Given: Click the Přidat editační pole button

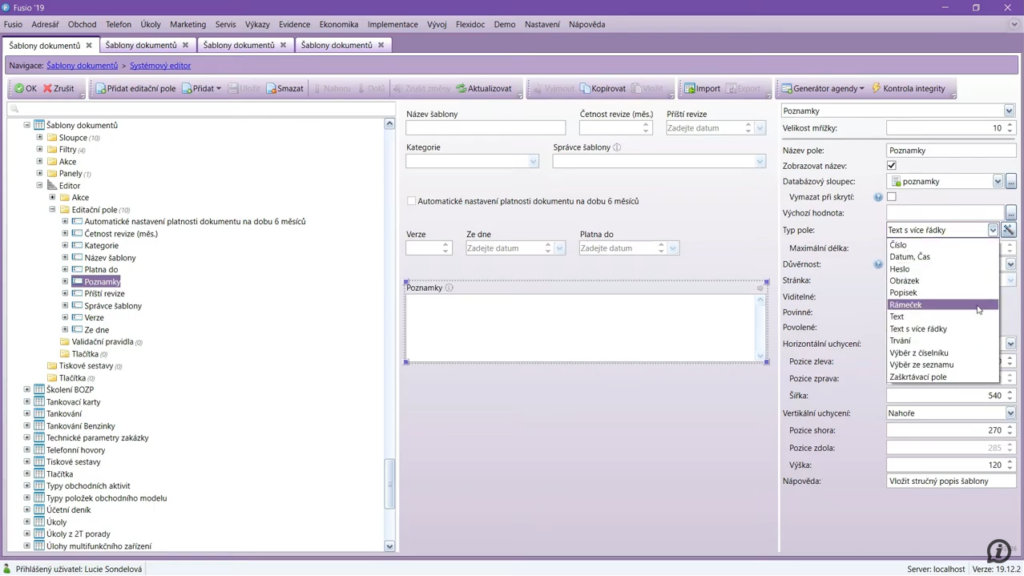Looking at the screenshot, I should (x=134, y=89).
